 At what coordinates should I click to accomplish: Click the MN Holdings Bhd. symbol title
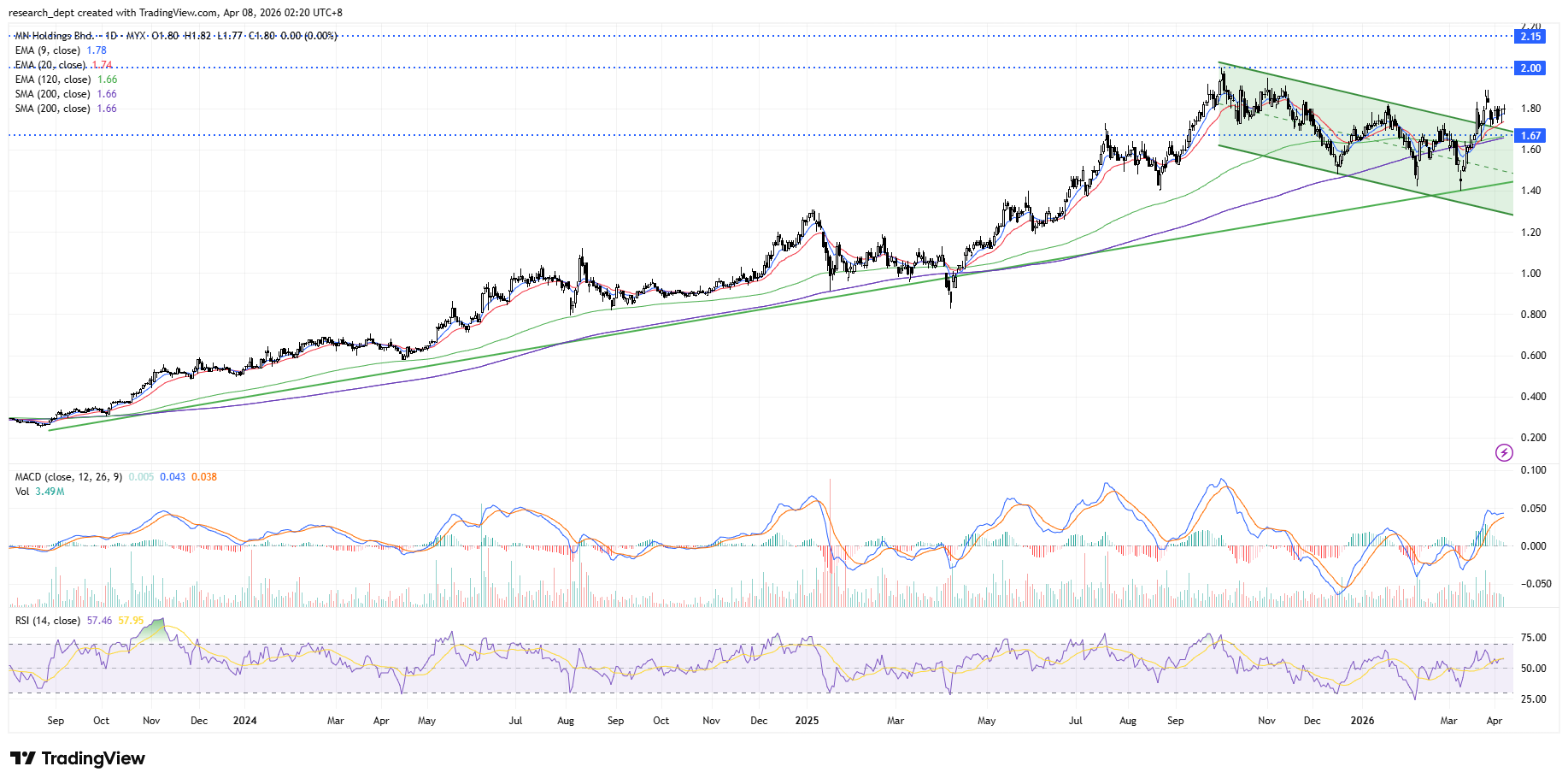pyautogui.click(x=55, y=36)
